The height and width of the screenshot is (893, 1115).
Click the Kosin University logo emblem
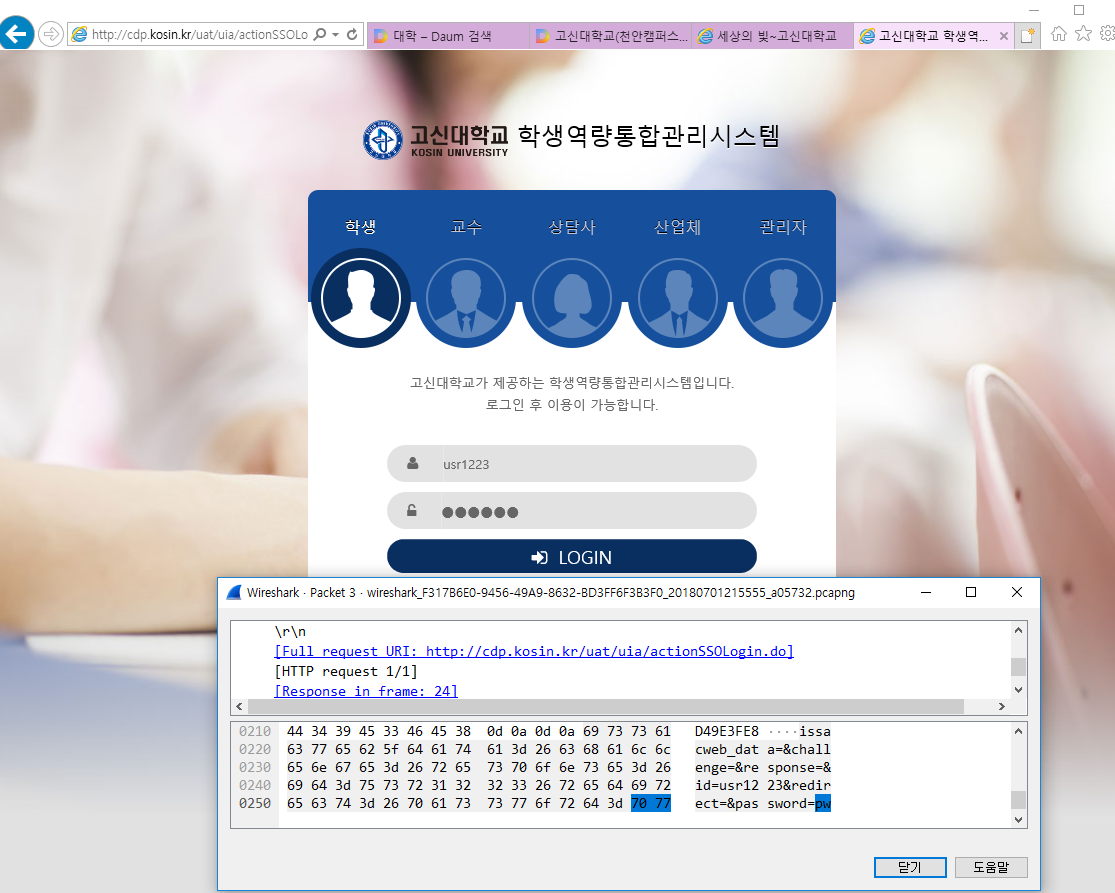tap(383, 139)
